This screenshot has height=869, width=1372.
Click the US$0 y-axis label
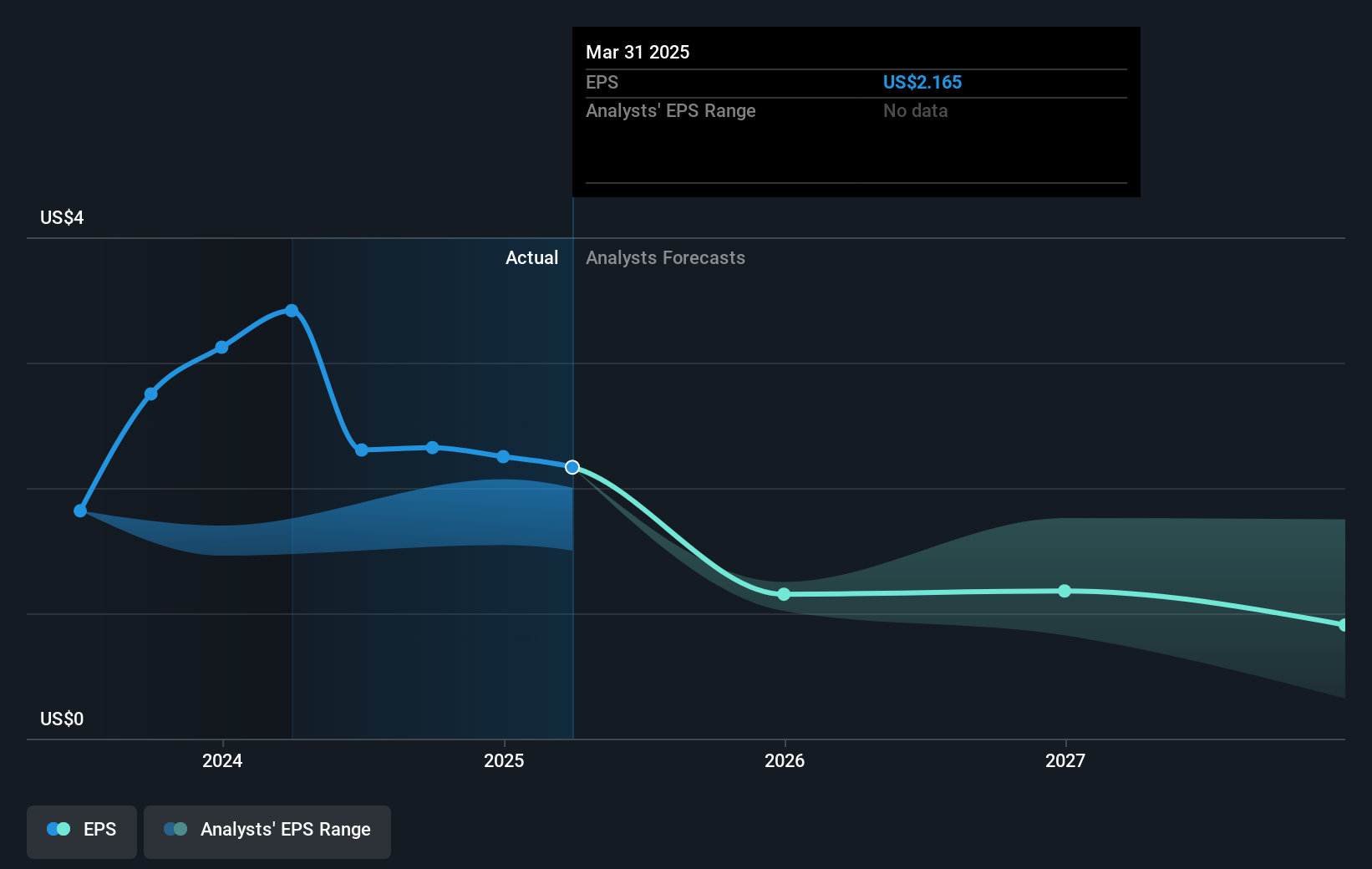[x=62, y=719]
